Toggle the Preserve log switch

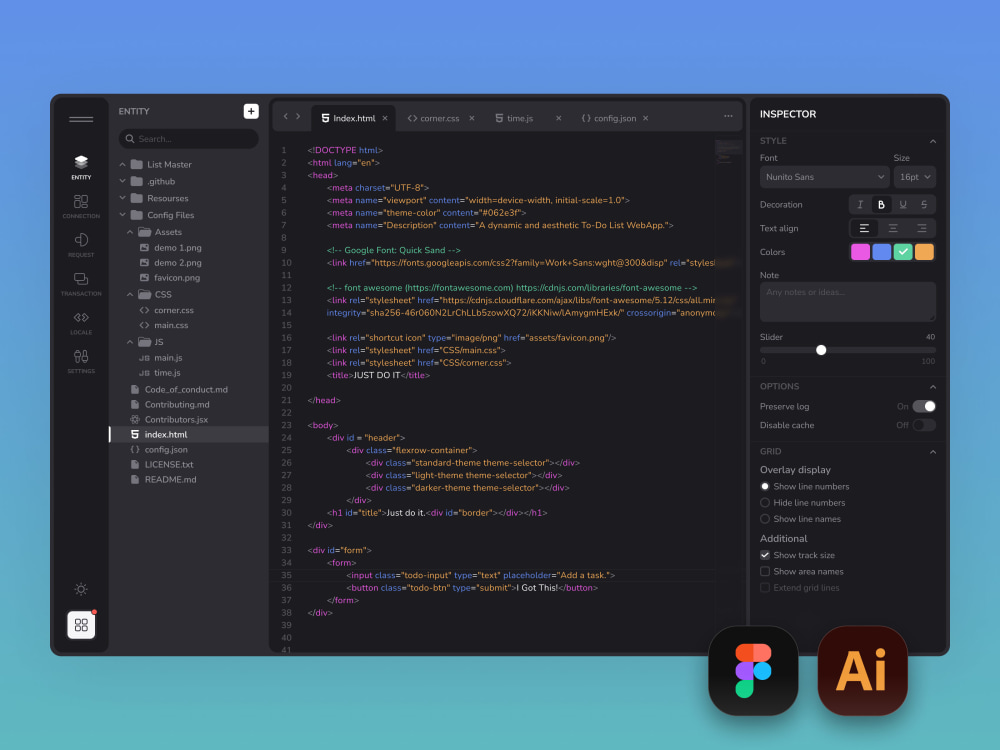click(x=923, y=406)
